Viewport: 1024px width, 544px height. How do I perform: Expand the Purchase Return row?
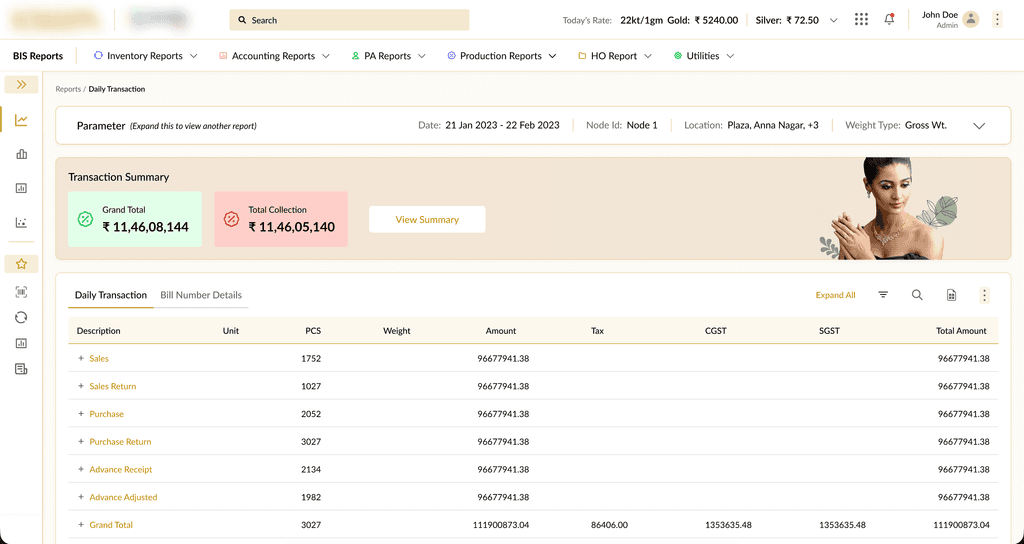[x=81, y=441]
